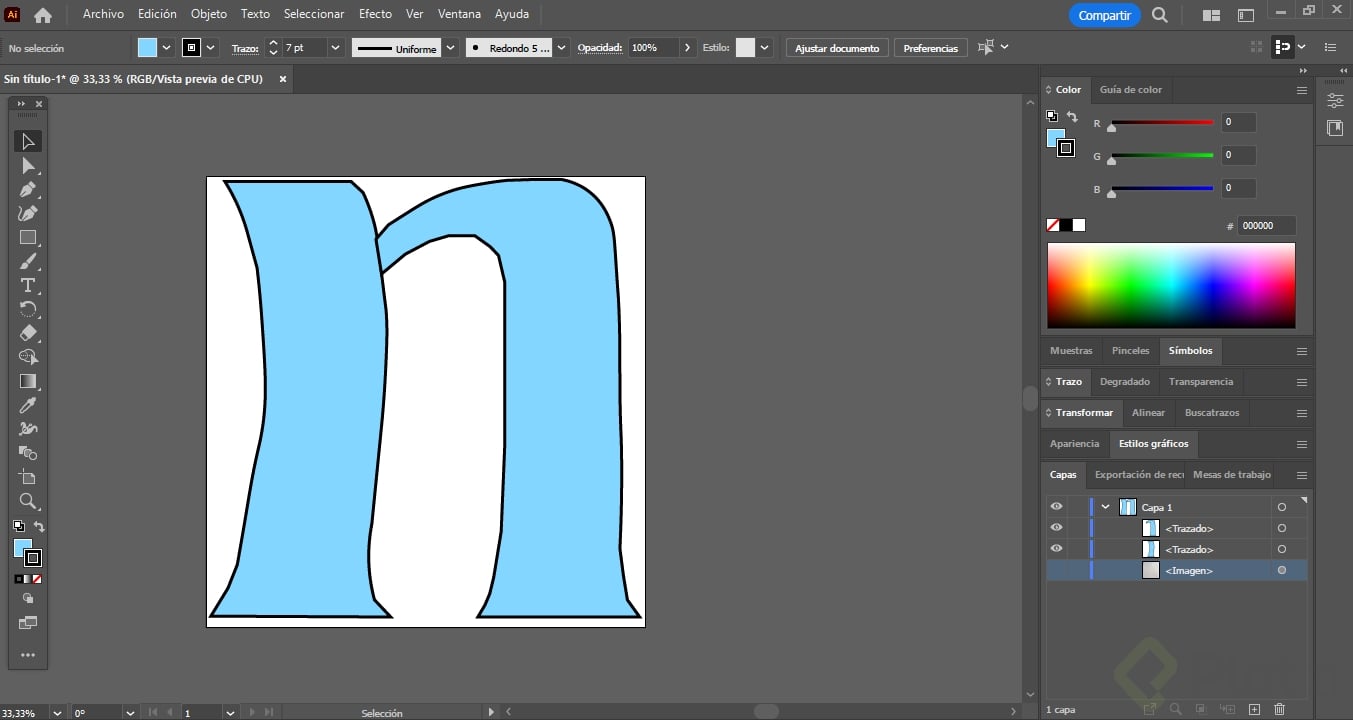The image size is (1353, 720).
Task: Click the Compartir button
Action: point(1104,15)
